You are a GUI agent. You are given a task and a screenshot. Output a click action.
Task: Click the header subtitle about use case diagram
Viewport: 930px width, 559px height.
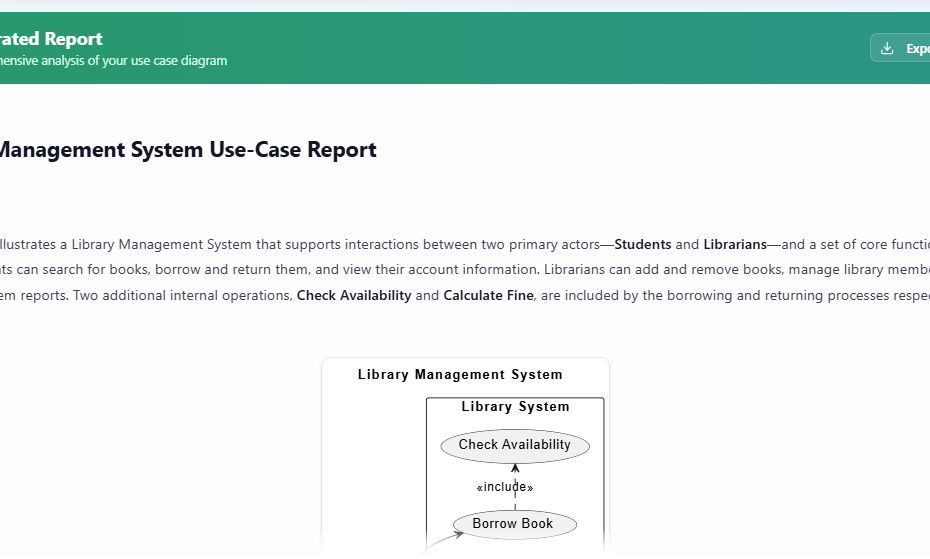tap(113, 61)
